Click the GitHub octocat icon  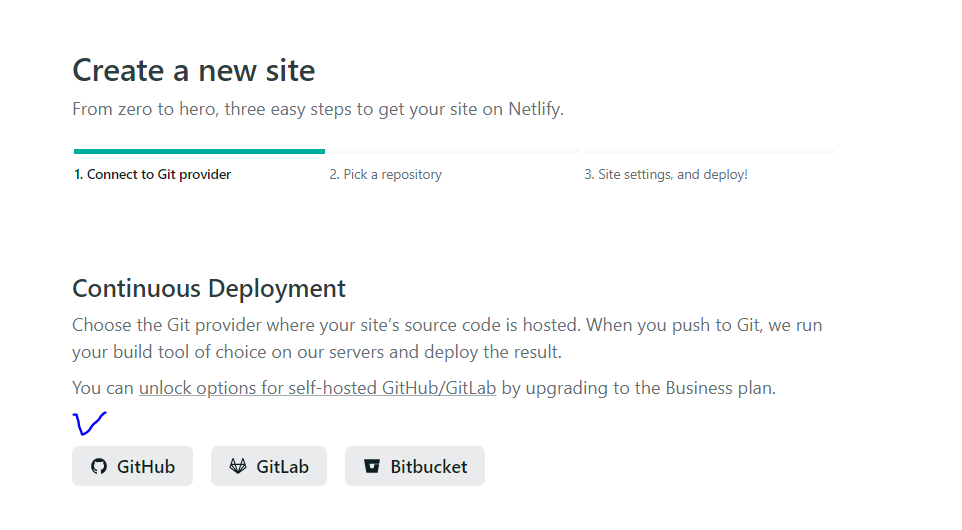(99, 466)
